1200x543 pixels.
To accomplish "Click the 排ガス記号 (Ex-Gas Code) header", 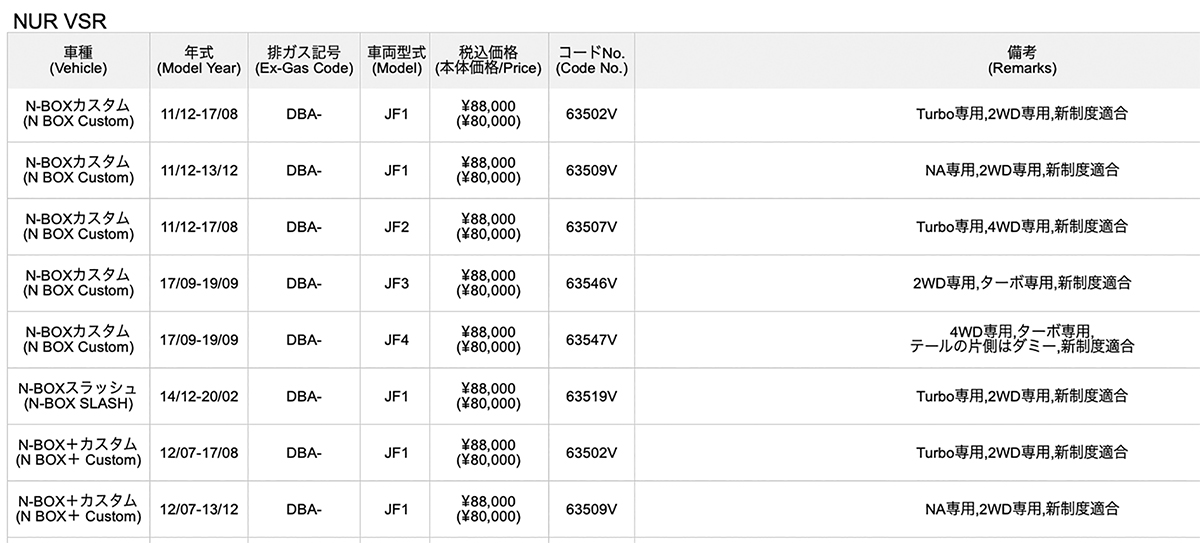I will (304, 60).
